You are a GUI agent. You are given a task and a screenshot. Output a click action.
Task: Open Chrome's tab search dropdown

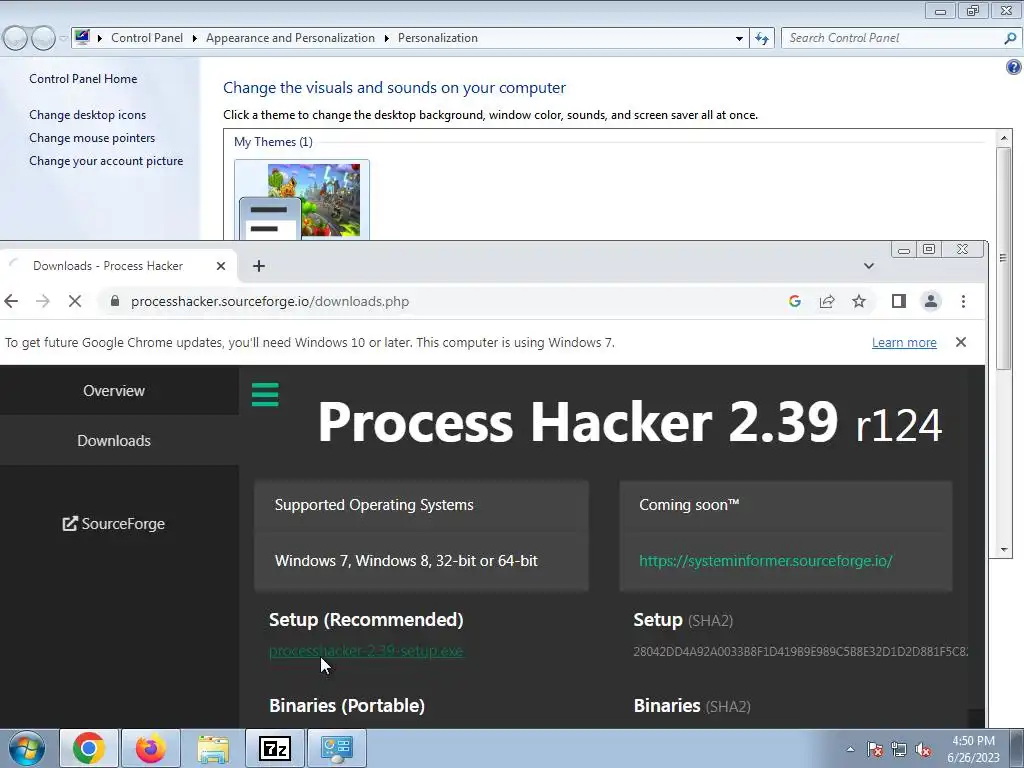(x=869, y=266)
